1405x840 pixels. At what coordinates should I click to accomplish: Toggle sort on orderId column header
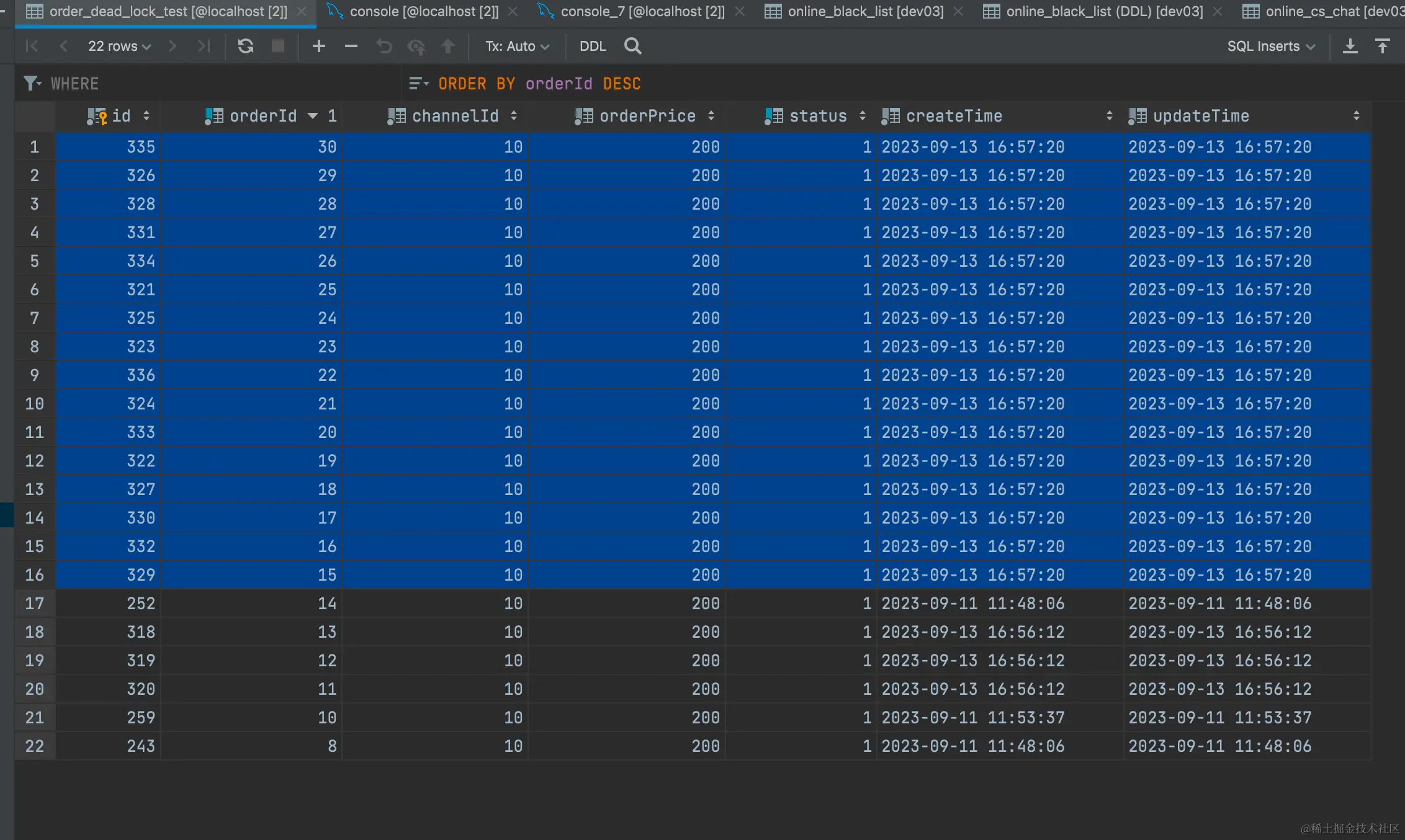[252, 116]
